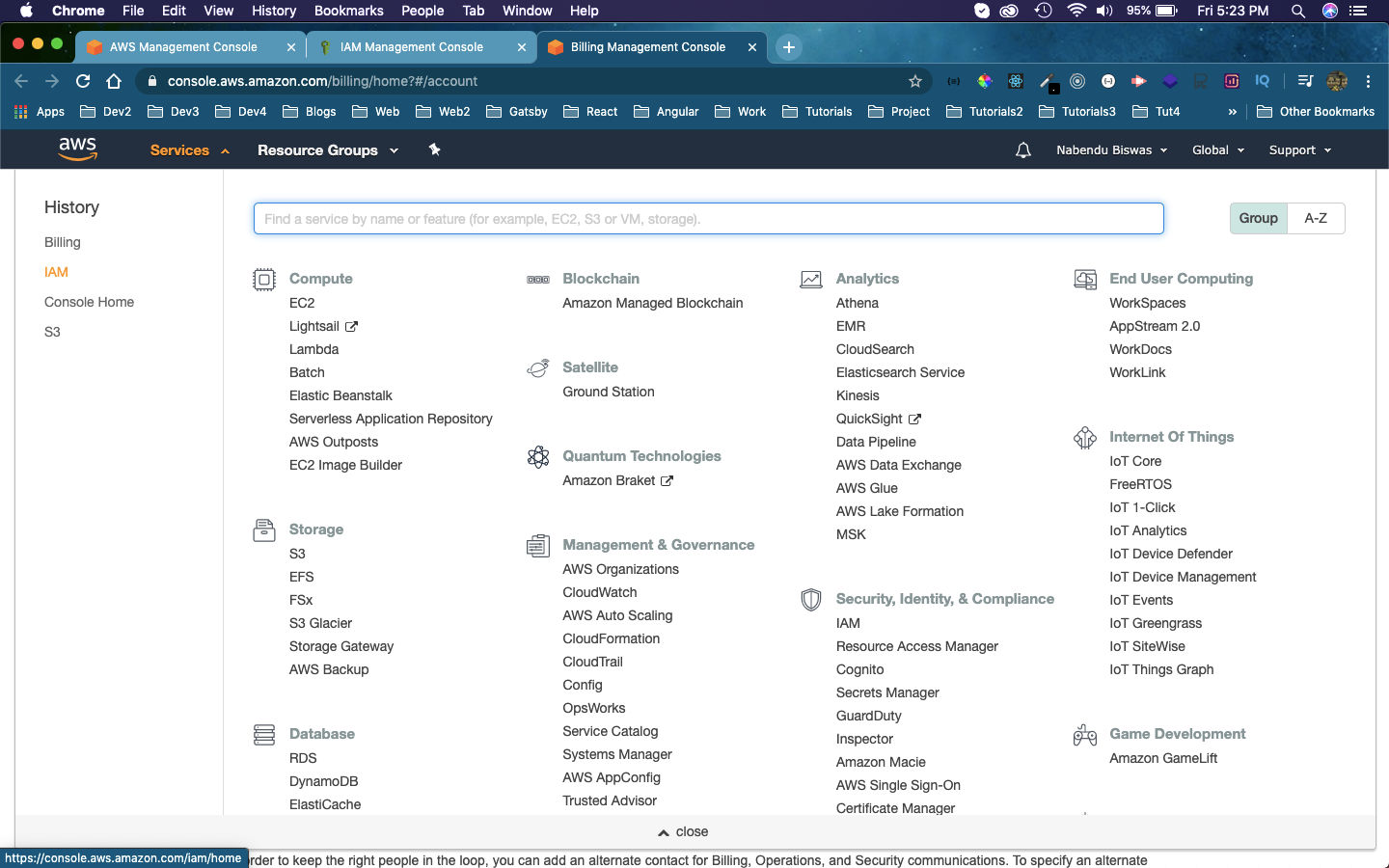
Task: Open the People menu
Action: point(422,11)
